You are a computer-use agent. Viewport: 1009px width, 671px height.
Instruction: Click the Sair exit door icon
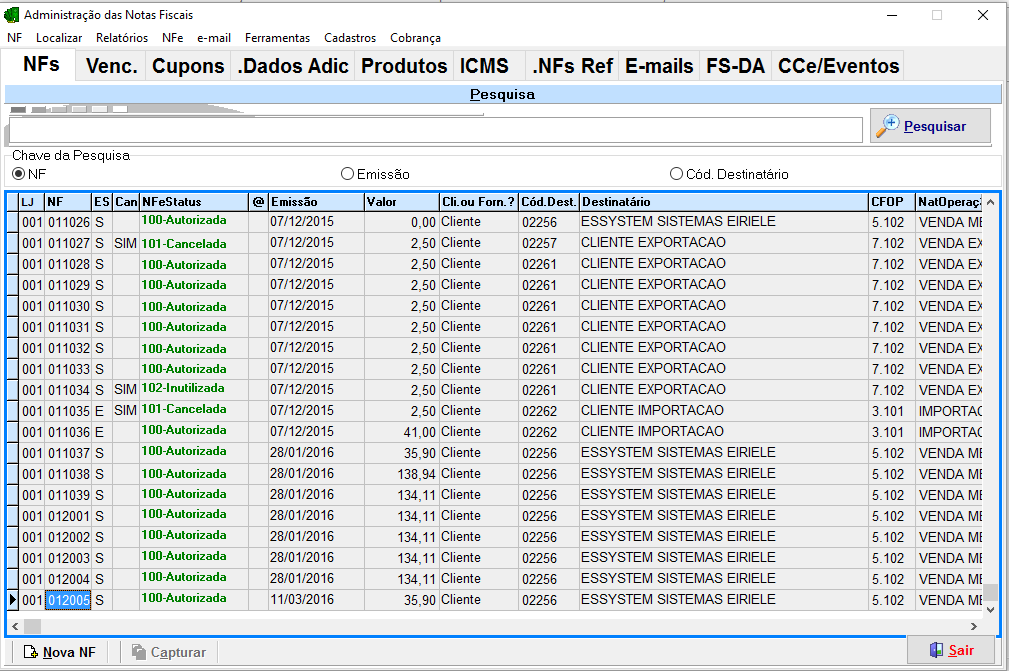coord(936,650)
